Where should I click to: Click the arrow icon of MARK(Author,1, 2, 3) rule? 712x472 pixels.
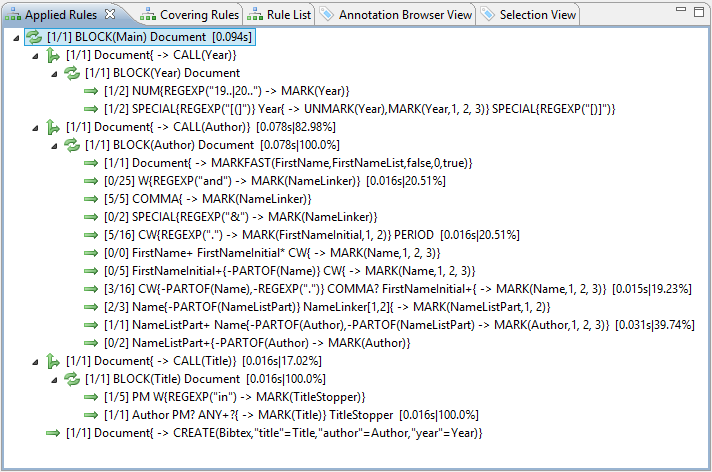point(91,325)
